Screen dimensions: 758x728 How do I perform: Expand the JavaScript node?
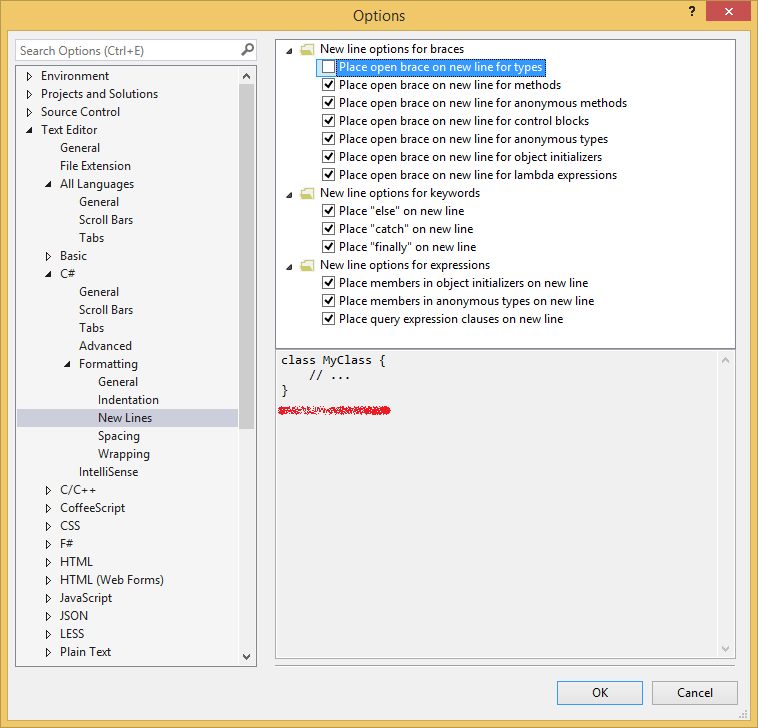tap(48, 598)
